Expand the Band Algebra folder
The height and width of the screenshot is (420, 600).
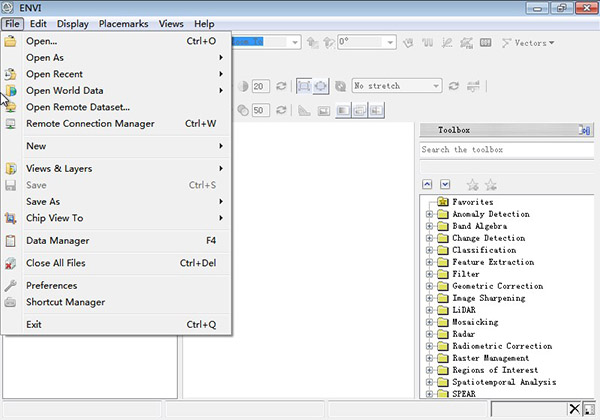[429, 226]
